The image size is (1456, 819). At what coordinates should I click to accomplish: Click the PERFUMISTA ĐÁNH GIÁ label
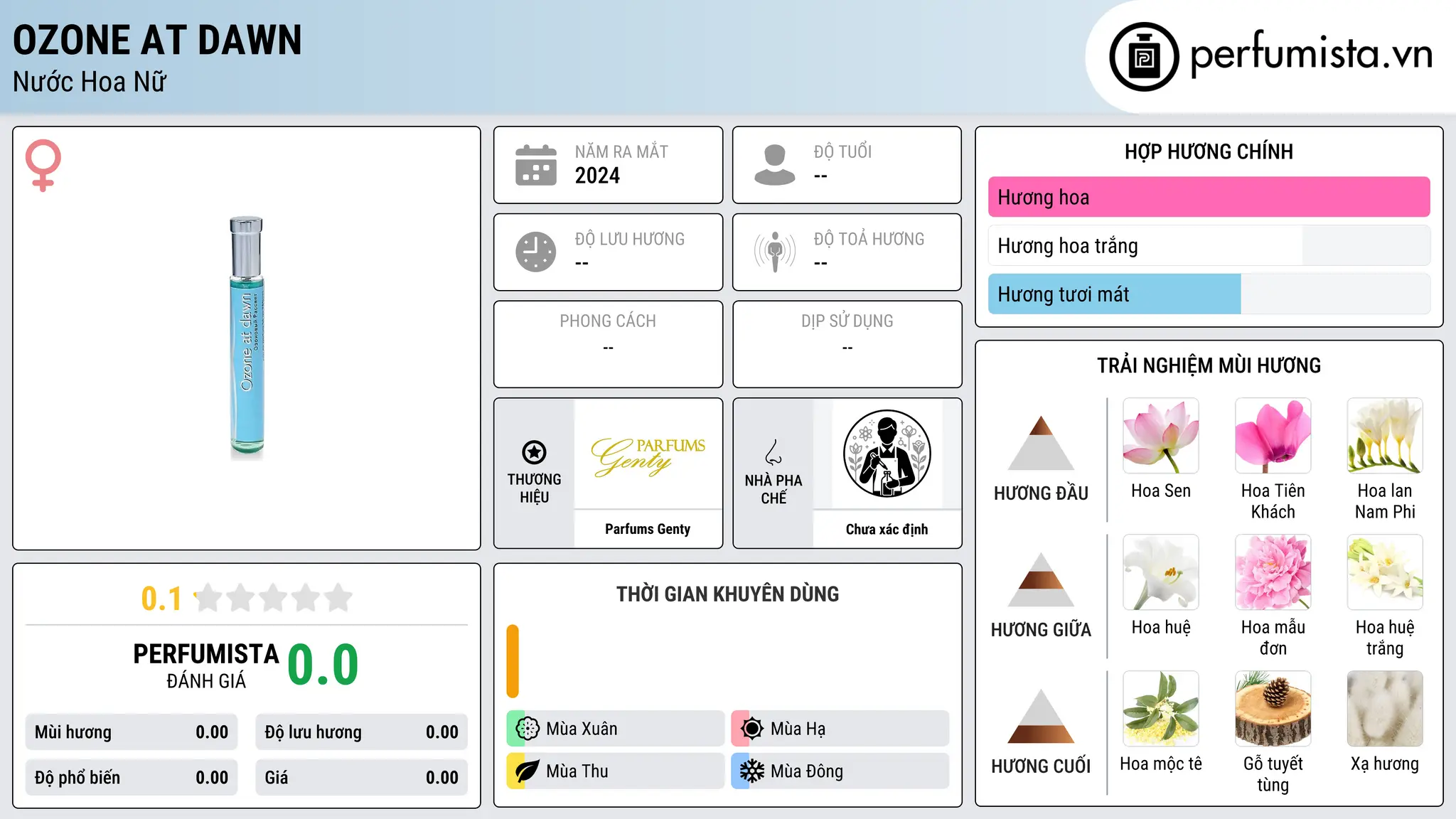click(206, 665)
